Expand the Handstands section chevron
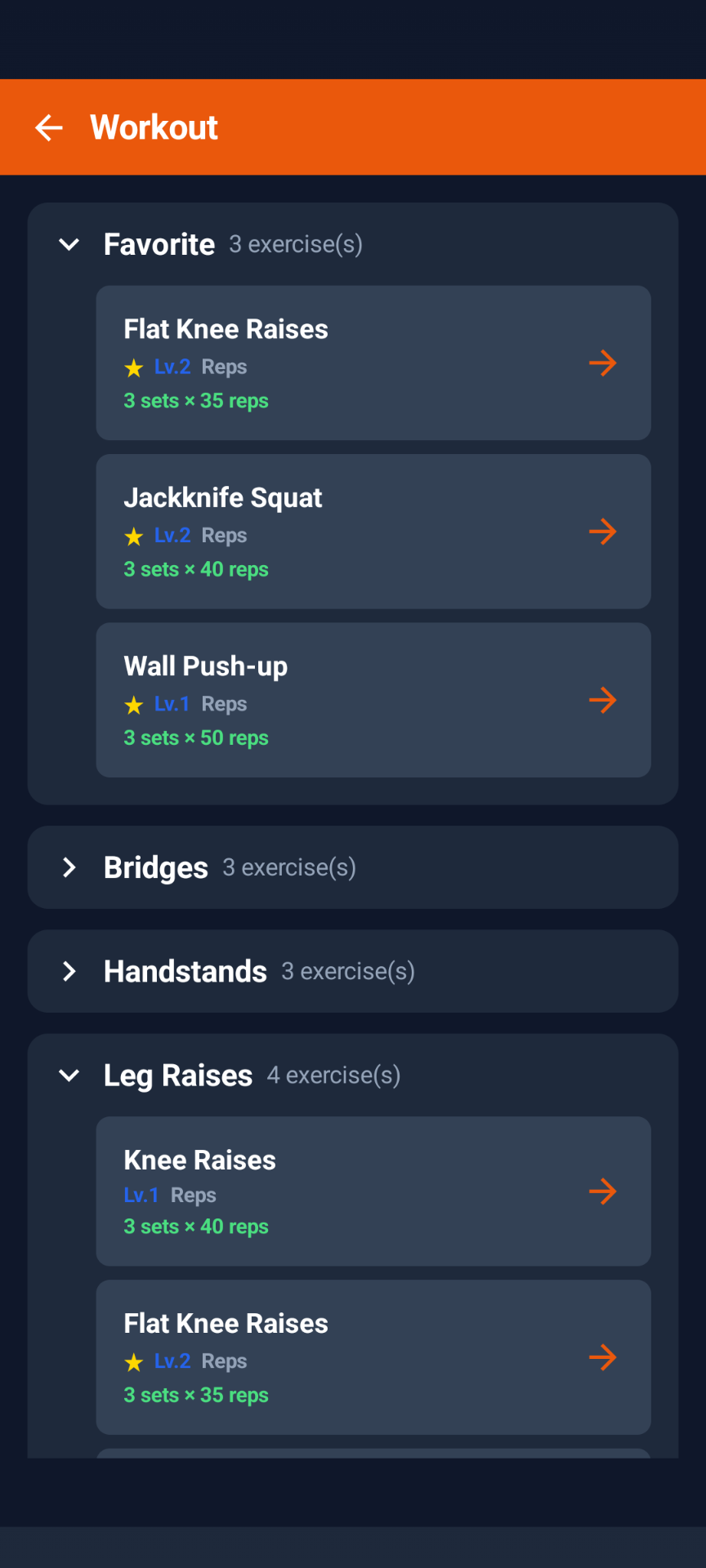Viewport: 706px width, 1568px height. pyautogui.click(x=69, y=971)
